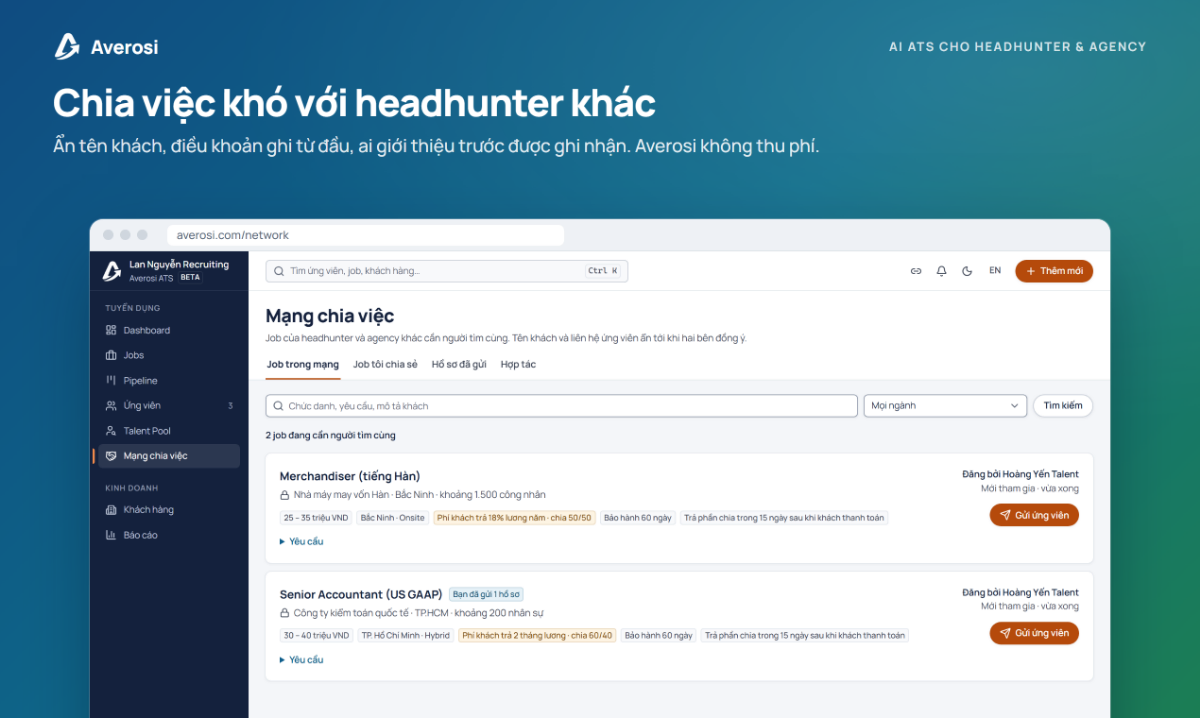Expand Yêu cầu under Merchandiser job
The width and height of the screenshot is (1200, 718).
(301, 542)
